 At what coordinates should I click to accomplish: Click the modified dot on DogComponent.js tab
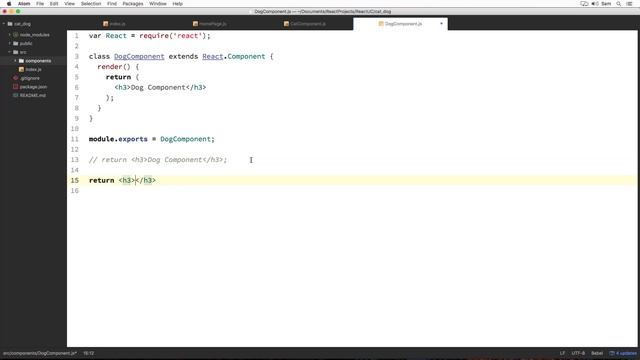(441, 24)
